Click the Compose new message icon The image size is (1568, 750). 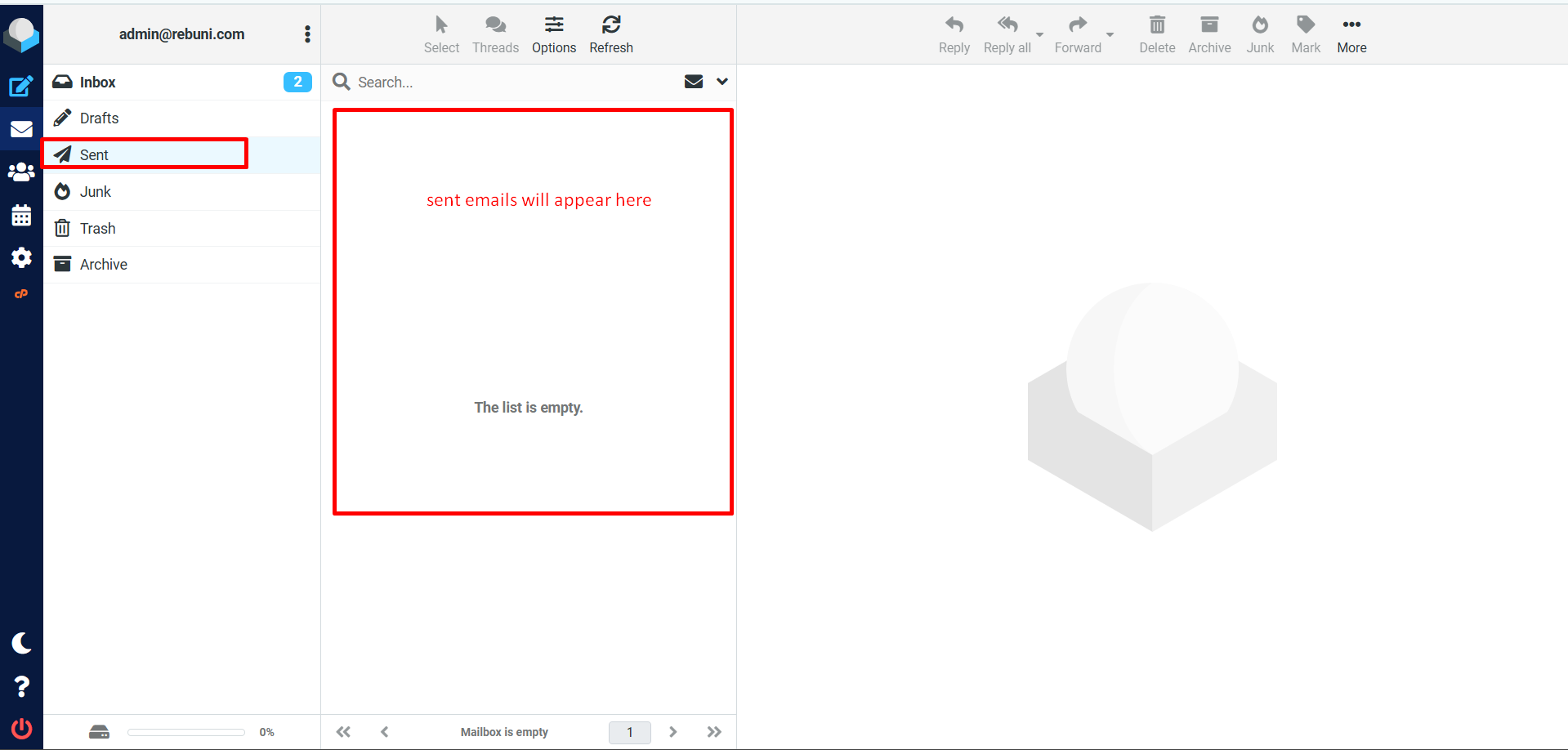coord(21,86)
